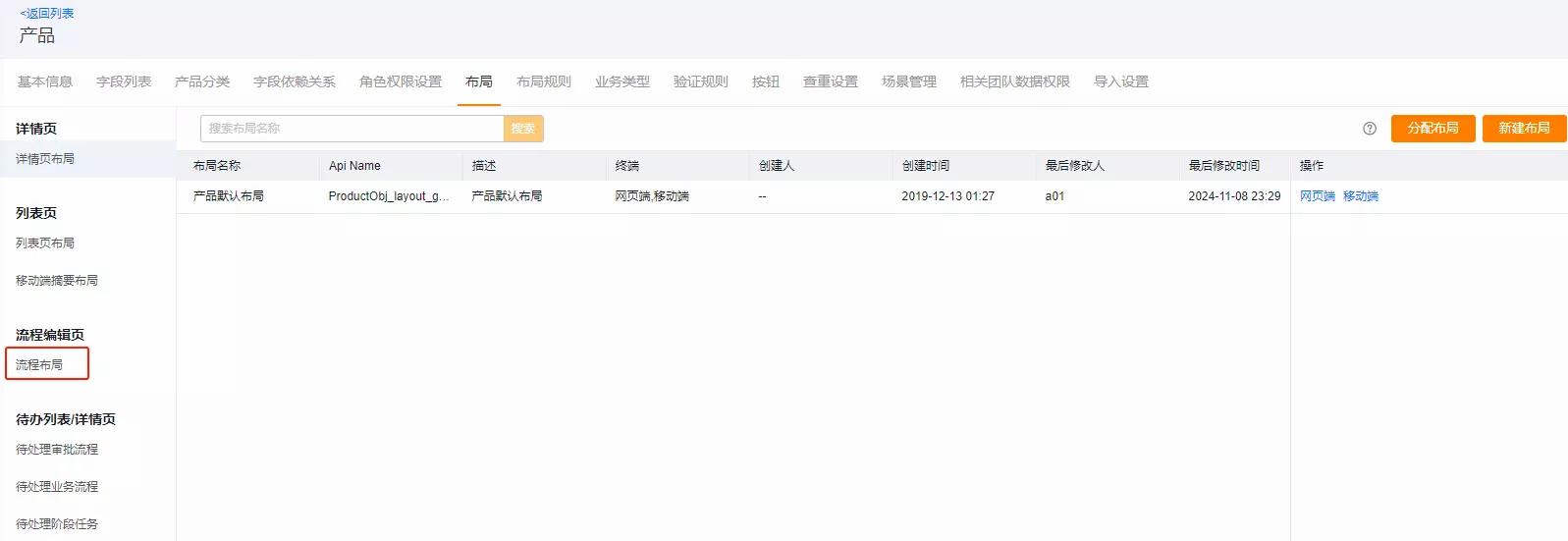Open the 导入设置 tab
Viewport: 1568px width, 541px height.
(x=1121, y=81)
